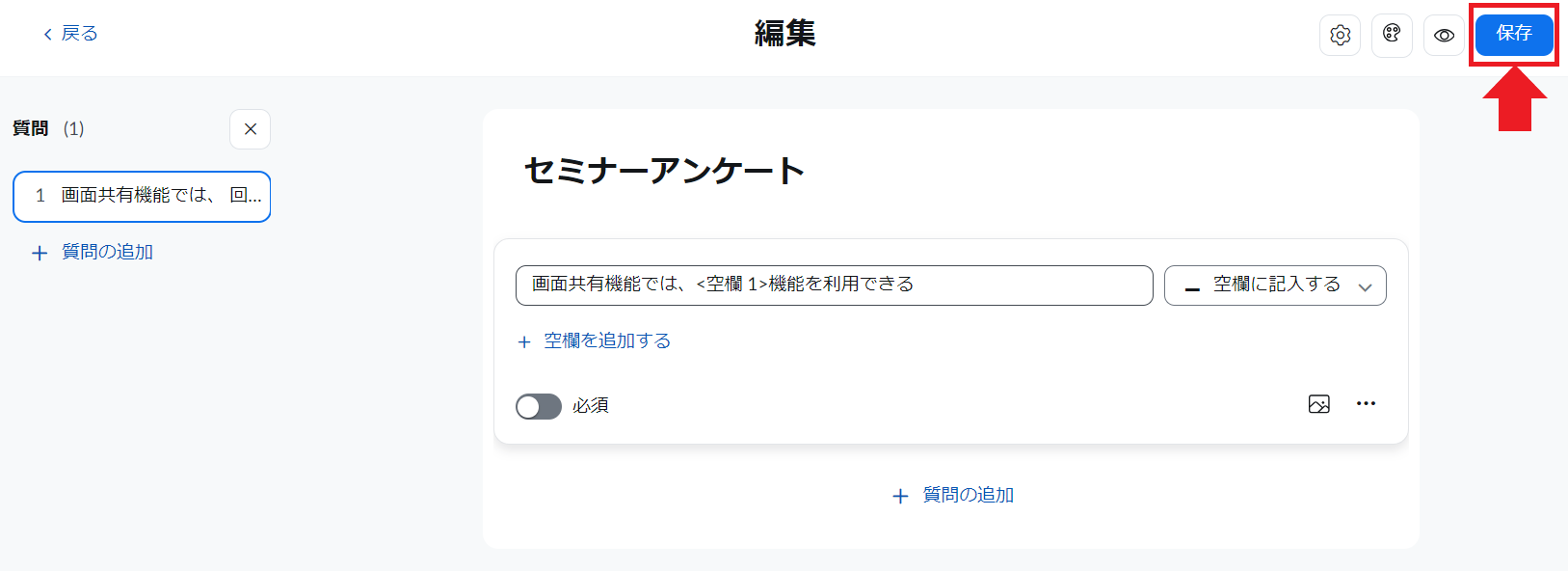Click 質問の追加 below the question card

(x=953, y=495)
